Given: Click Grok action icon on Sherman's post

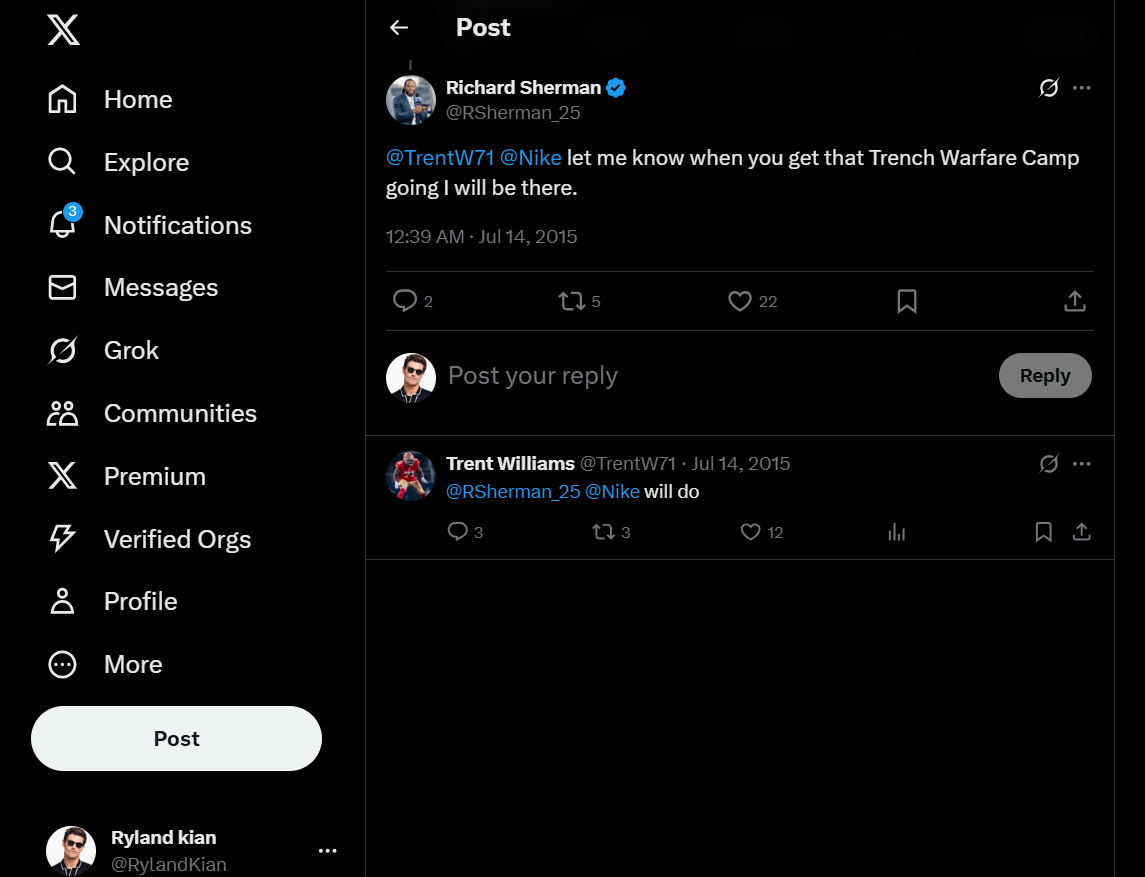Looking at the screenshot, I should coord(1049,88).
